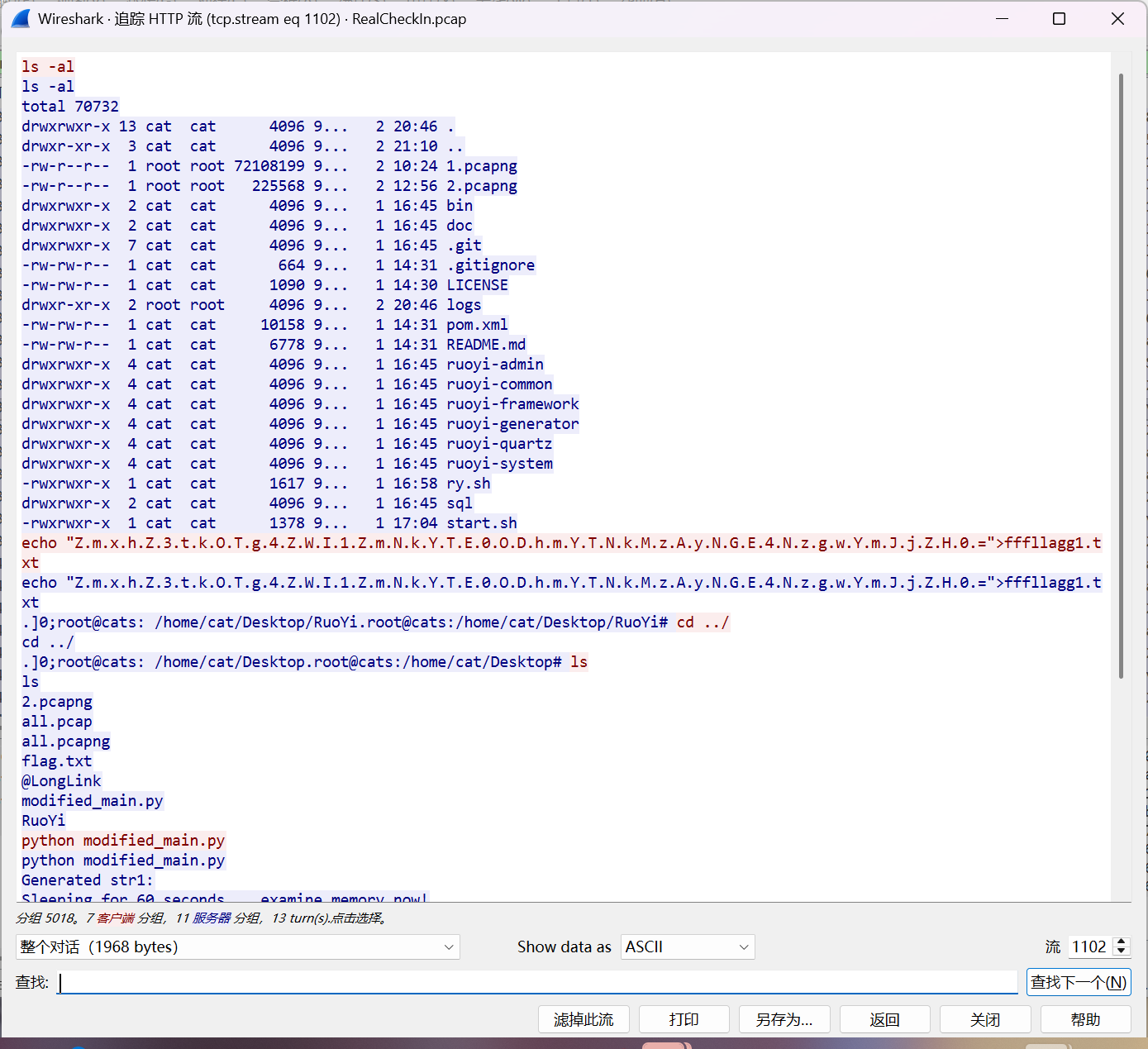
Task: Maximize the Wireshark stream window
Action: [1059, 18]
